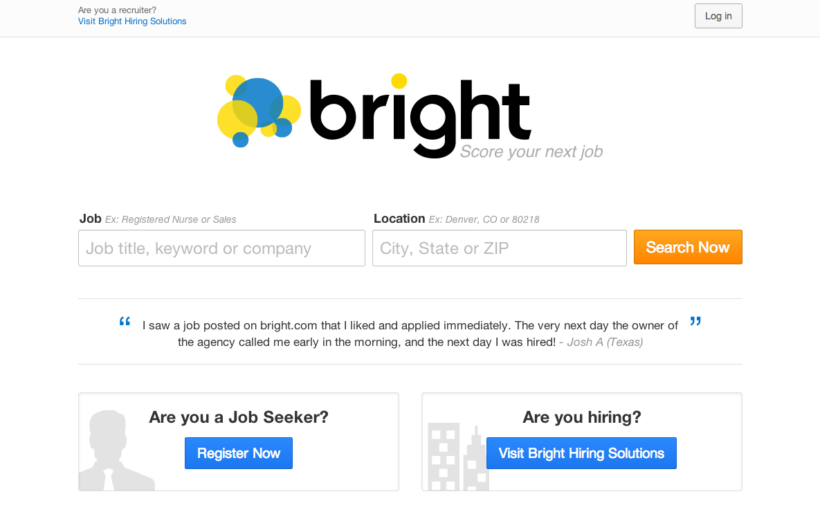
Task: Click the closing quotation mark icon
Action: [695, 322]
